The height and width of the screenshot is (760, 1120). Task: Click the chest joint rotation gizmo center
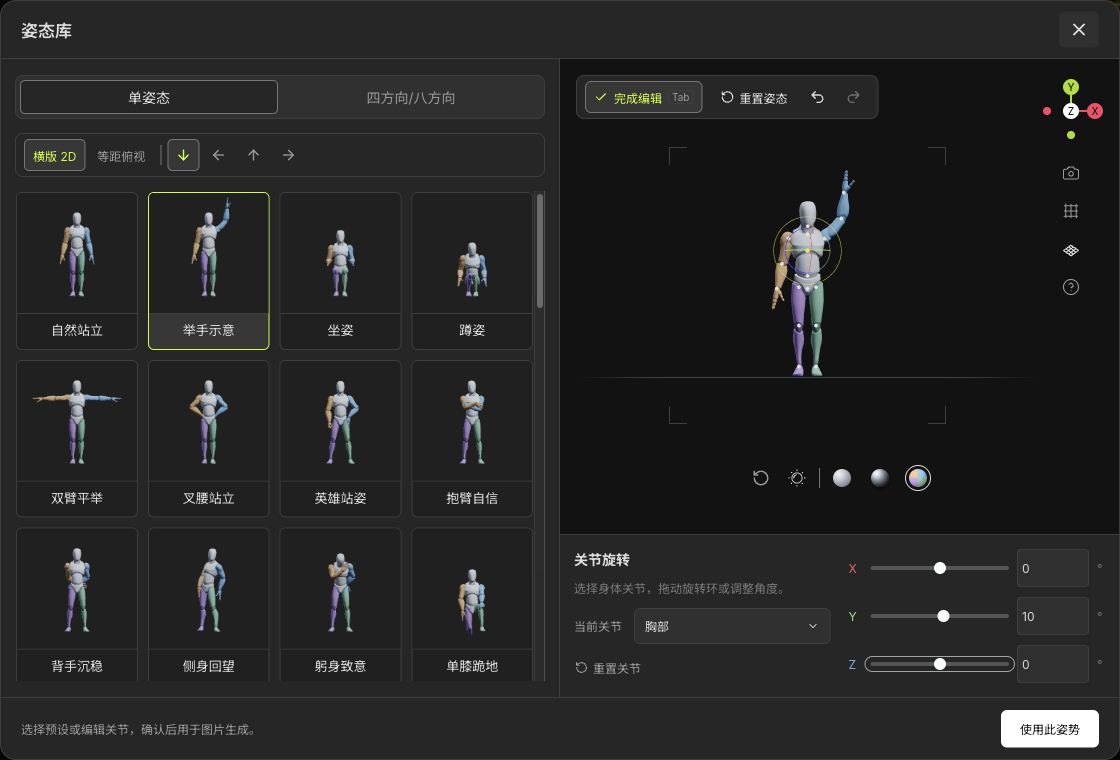807,251
